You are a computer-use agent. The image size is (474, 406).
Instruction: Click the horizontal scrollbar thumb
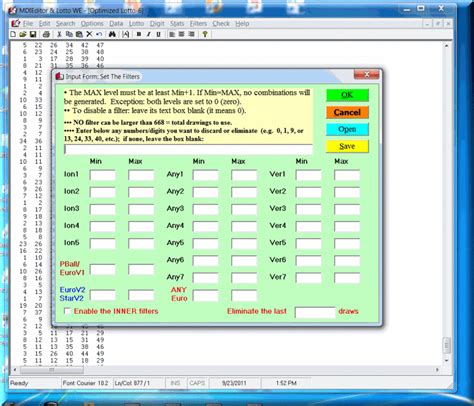coord(52,370)
